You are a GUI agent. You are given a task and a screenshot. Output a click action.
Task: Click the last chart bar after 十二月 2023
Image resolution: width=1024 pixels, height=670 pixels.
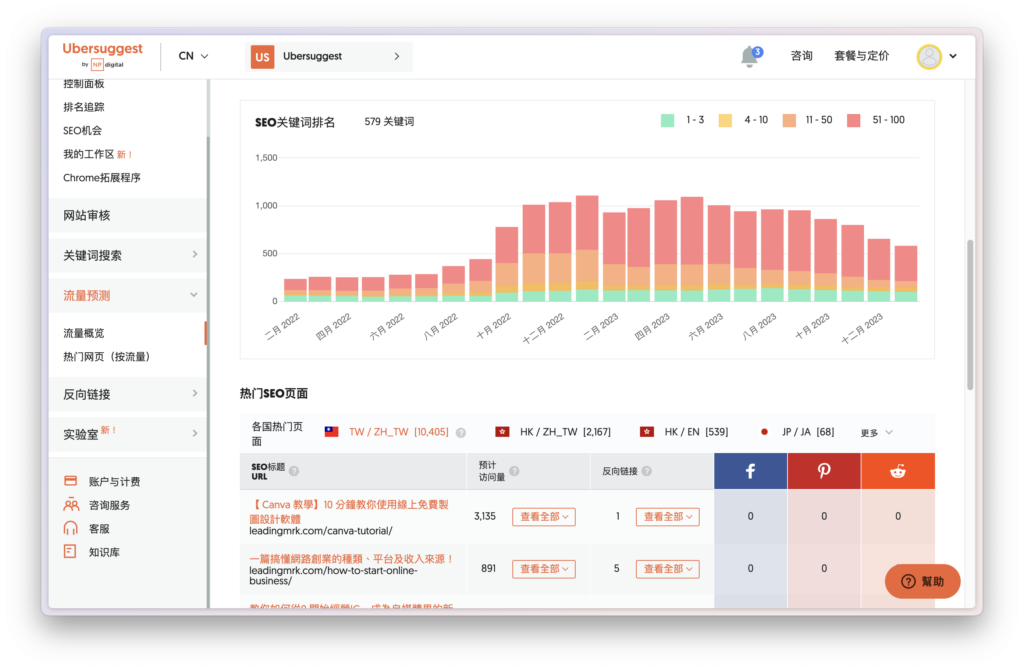click(x=906, y=273)
